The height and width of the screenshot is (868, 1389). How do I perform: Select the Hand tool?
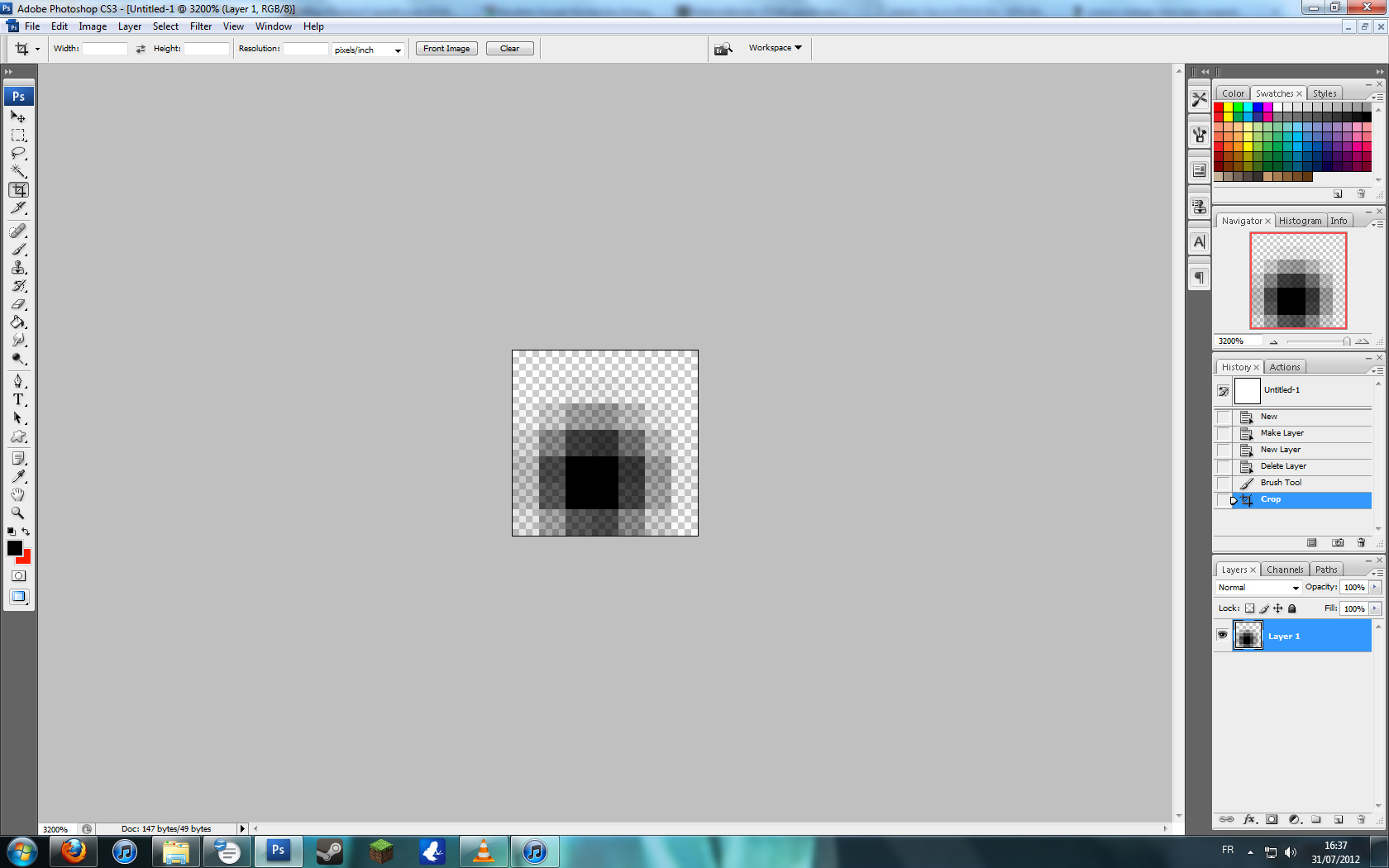(18, 494)
